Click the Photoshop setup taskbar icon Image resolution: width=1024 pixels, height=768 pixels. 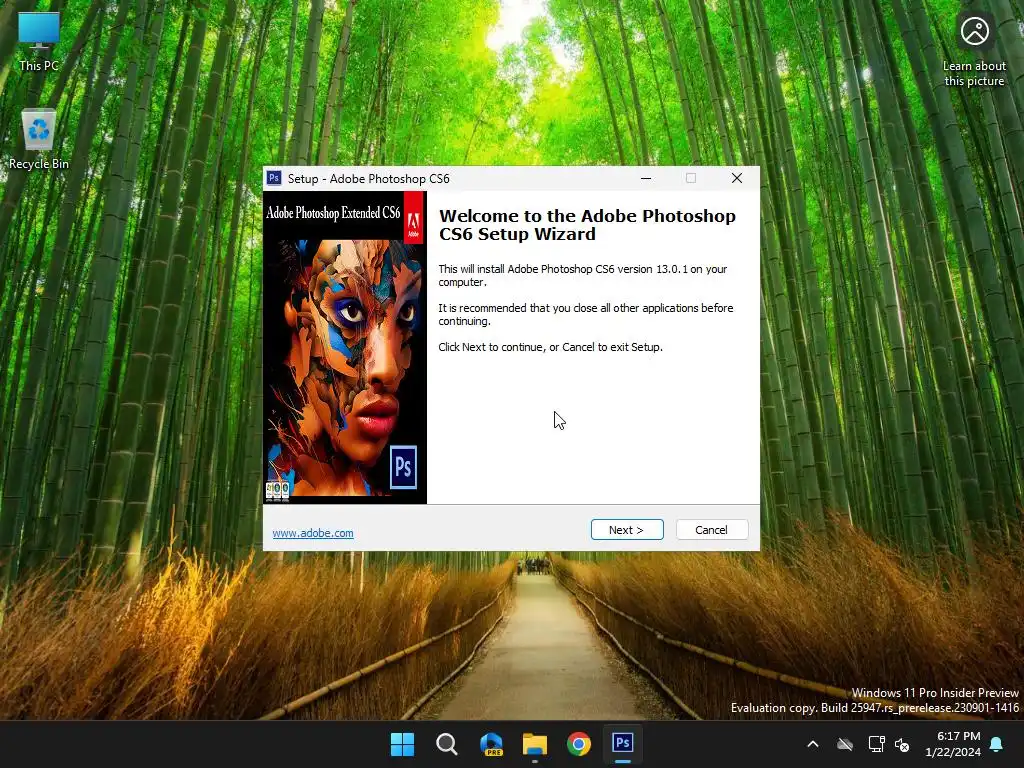(x=622, y=744)
